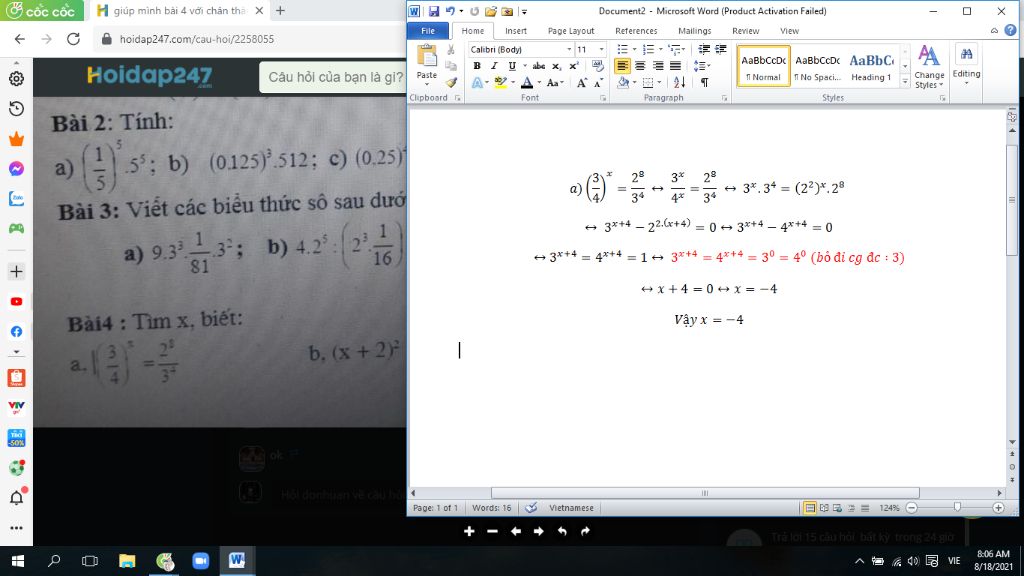Click the Word zoom slider handle
The width and height of the screenshot is (1024, 576).
click(x=957, y=507)
